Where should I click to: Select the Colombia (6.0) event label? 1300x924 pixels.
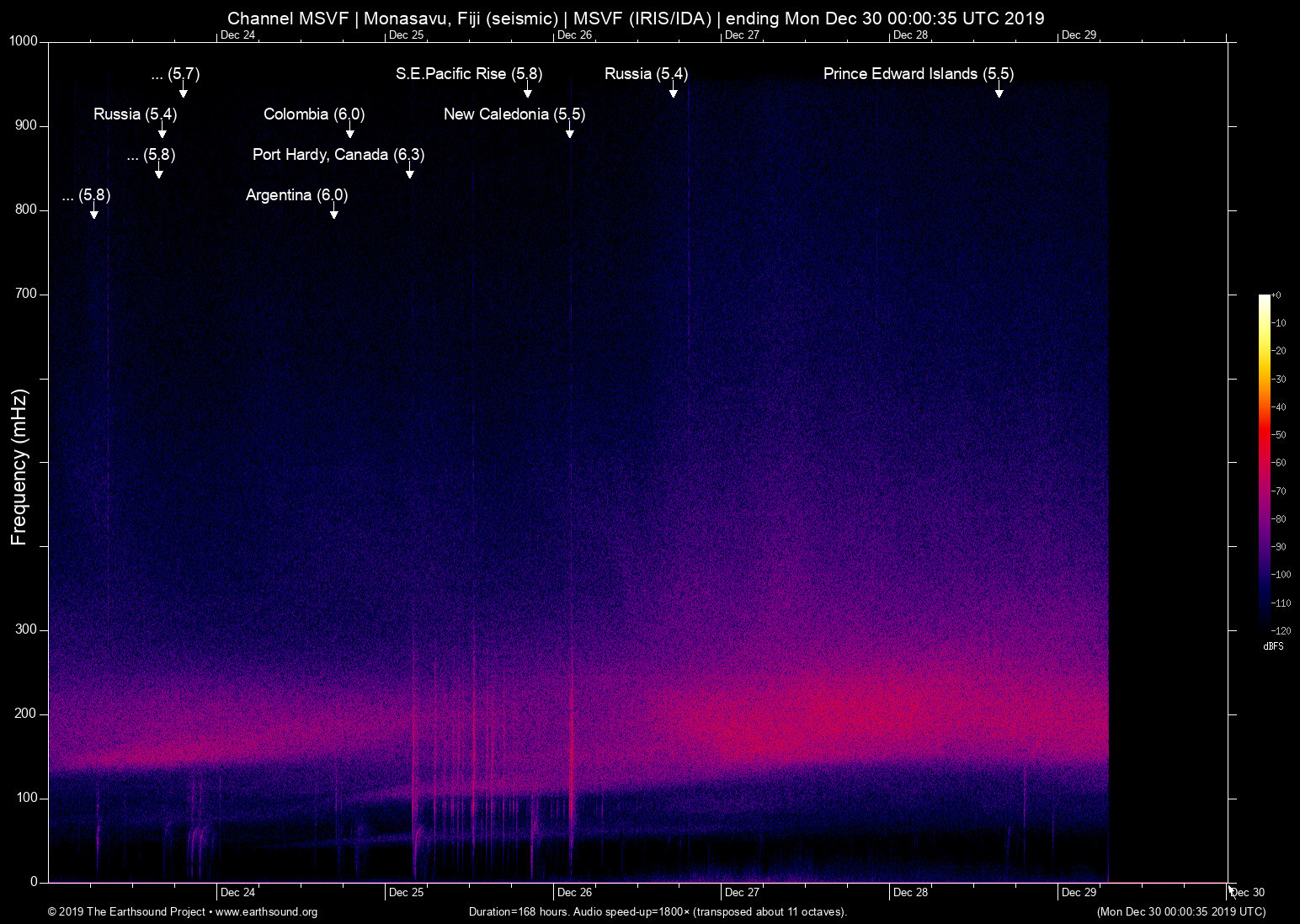click(x=314, y=114)
